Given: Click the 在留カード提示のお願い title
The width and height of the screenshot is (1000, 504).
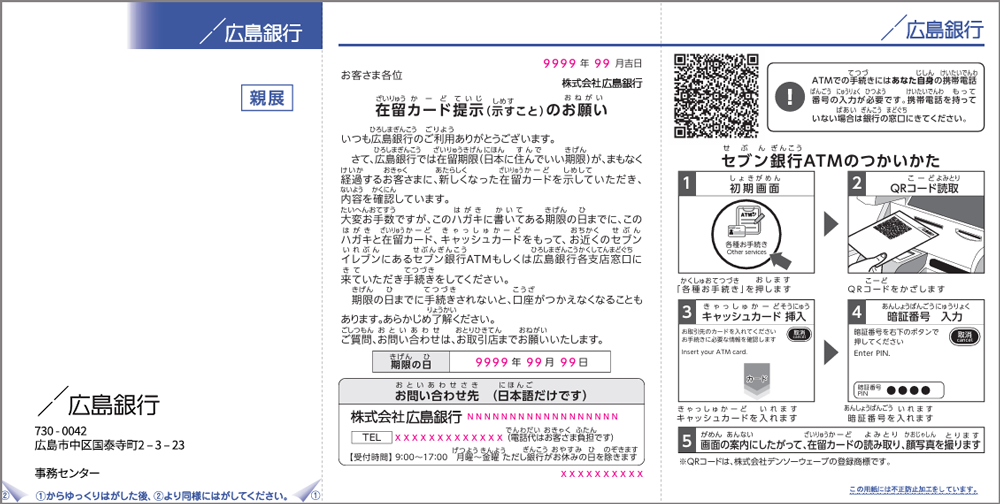Looking at the screenshot, I should [x=491, y=110].
